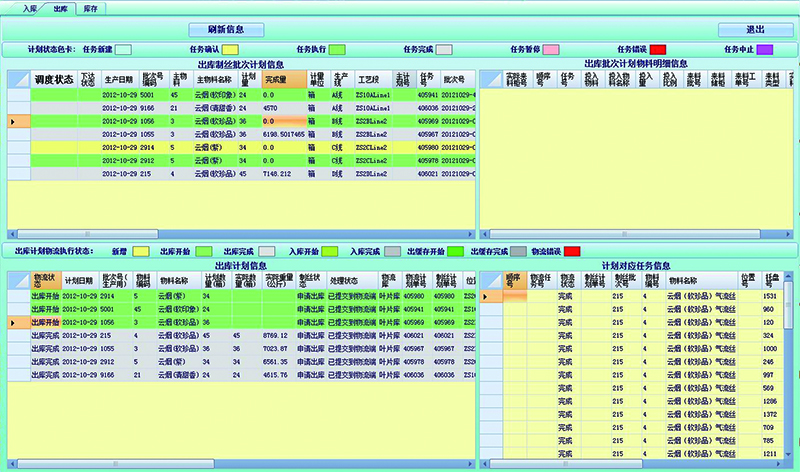This screenshot has width=800, height=472.
Task: Open the 库存 tab
Action: coord(90,7)
